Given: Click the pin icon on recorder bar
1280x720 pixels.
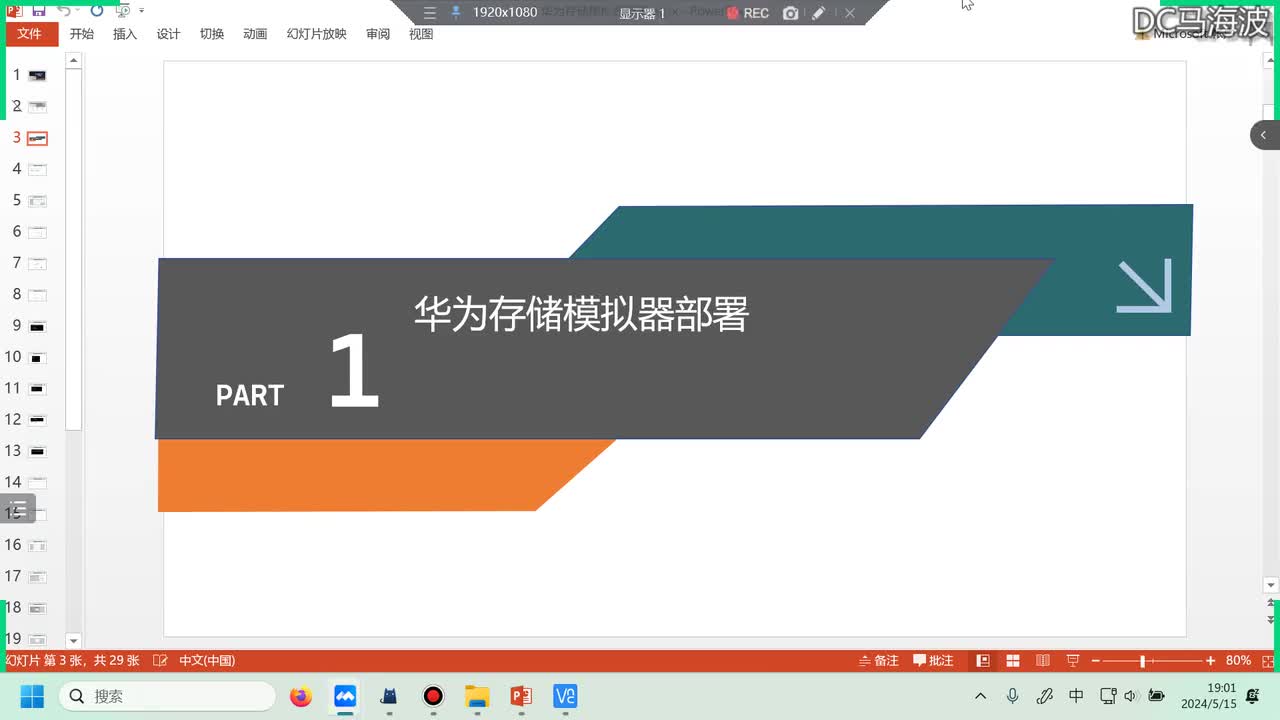Looking at the screenshot, I should pos(456,12).
